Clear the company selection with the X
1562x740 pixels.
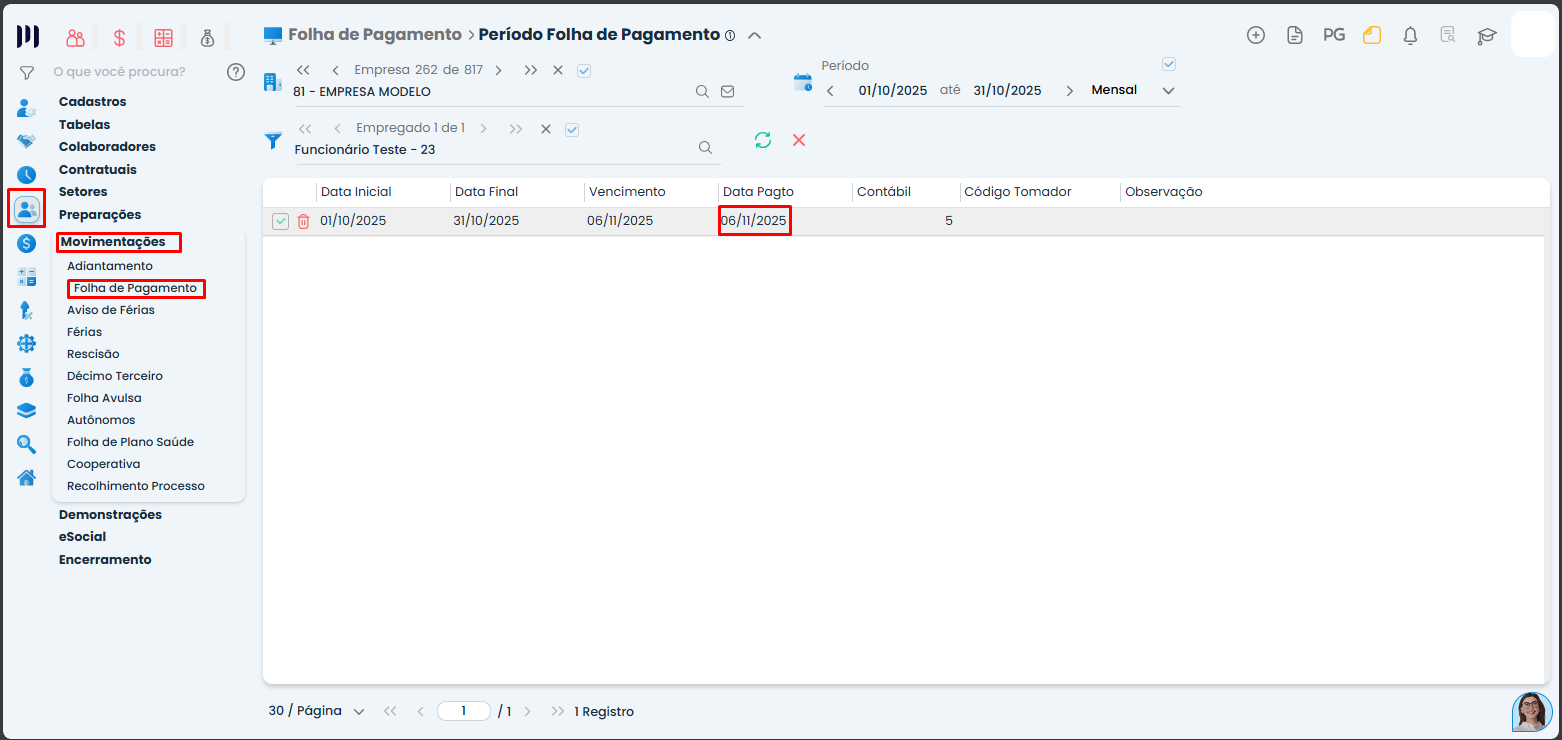tap(558, 70)
